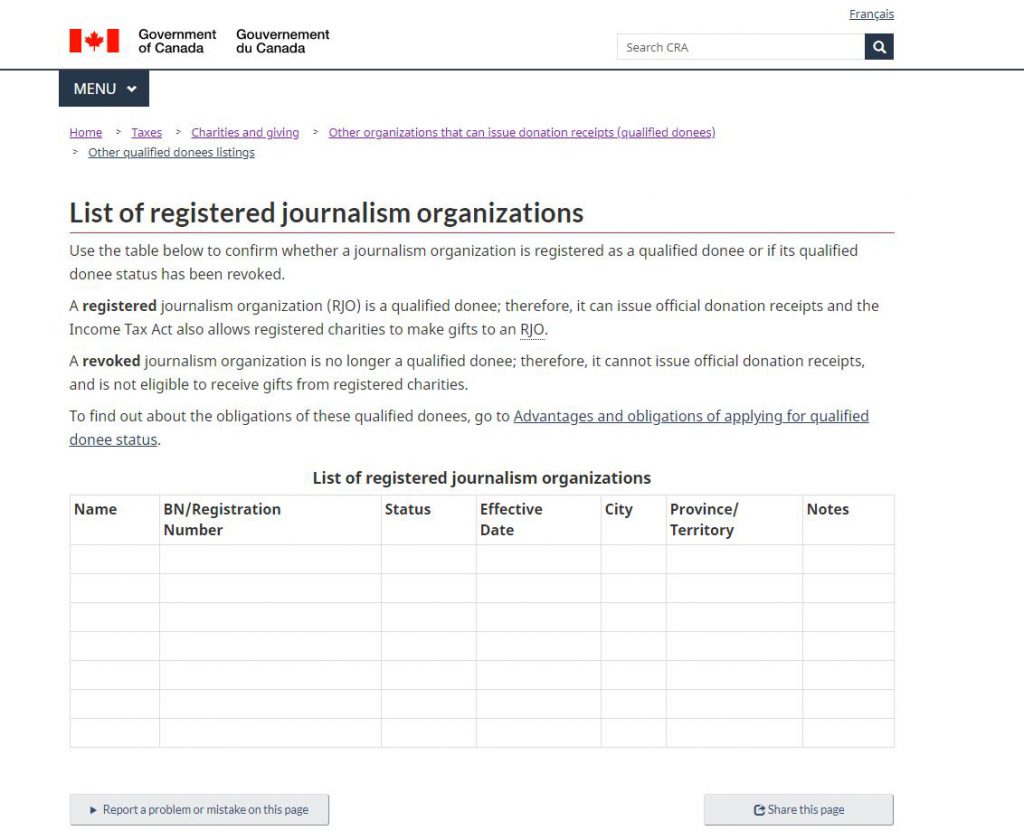The width and height of the screenshot is (1024, 840).
Task: Click Share this page button
Action: point(798,810)
